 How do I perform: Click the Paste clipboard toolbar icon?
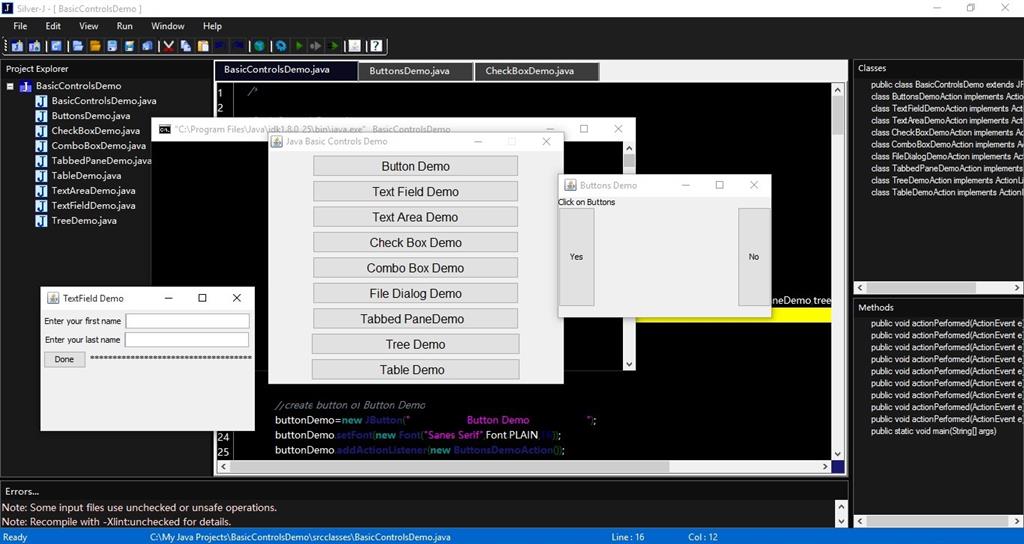203,46
